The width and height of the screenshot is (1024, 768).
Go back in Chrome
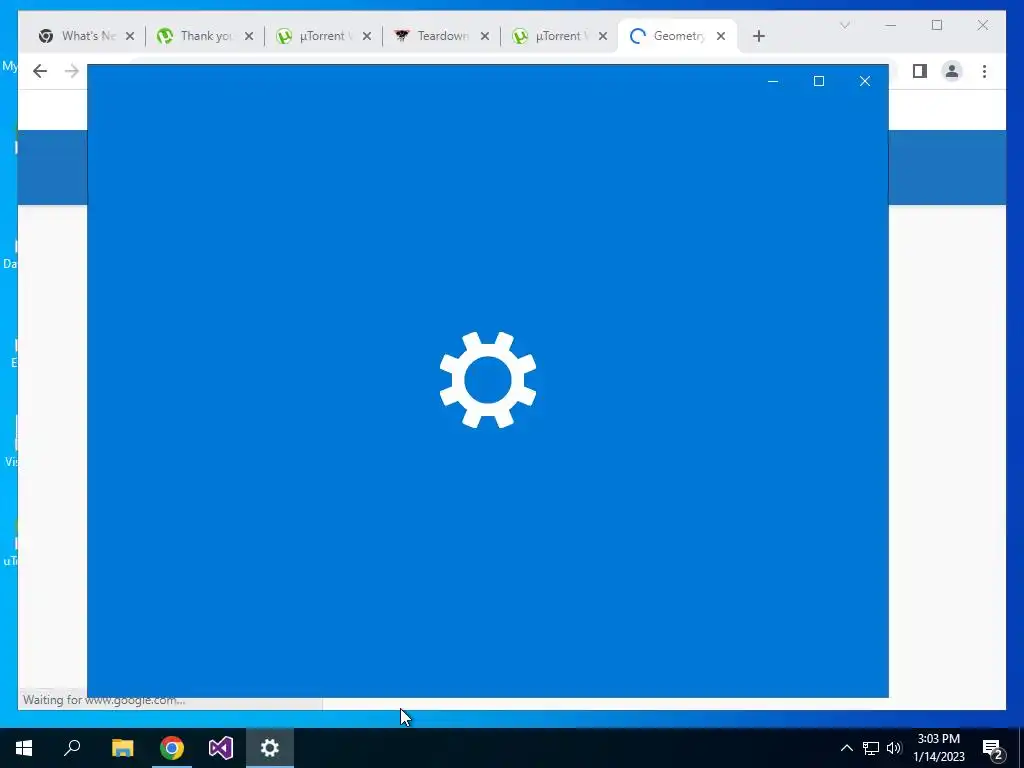tap(40, 71)
